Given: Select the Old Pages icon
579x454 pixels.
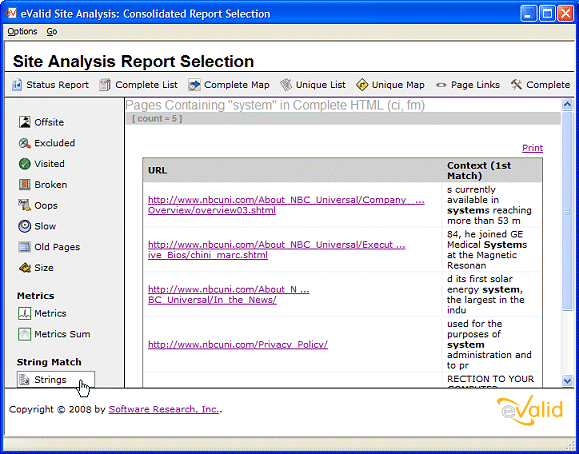Looking at the screenshot, I should click(25, 247).
